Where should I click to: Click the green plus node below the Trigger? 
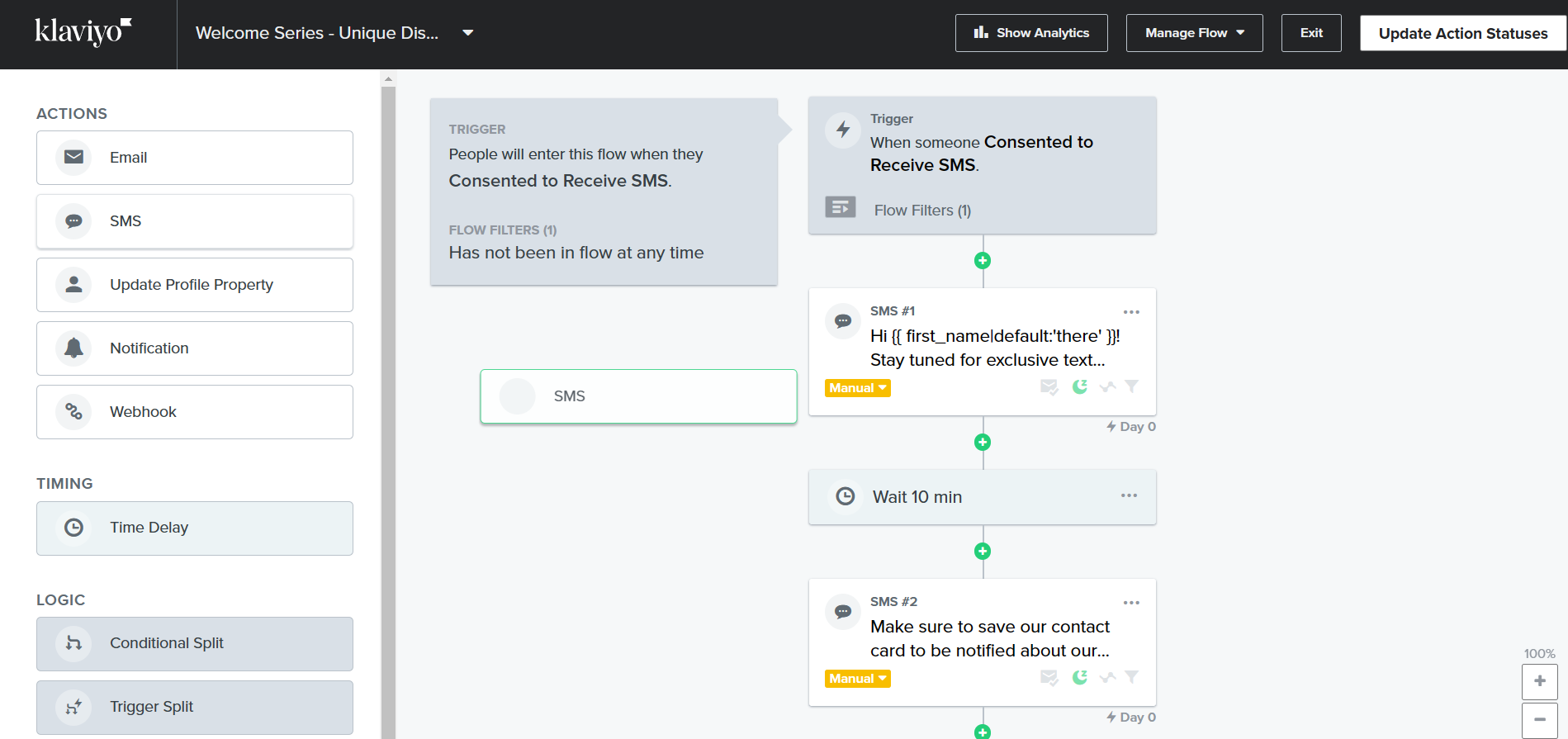point(983,260)
